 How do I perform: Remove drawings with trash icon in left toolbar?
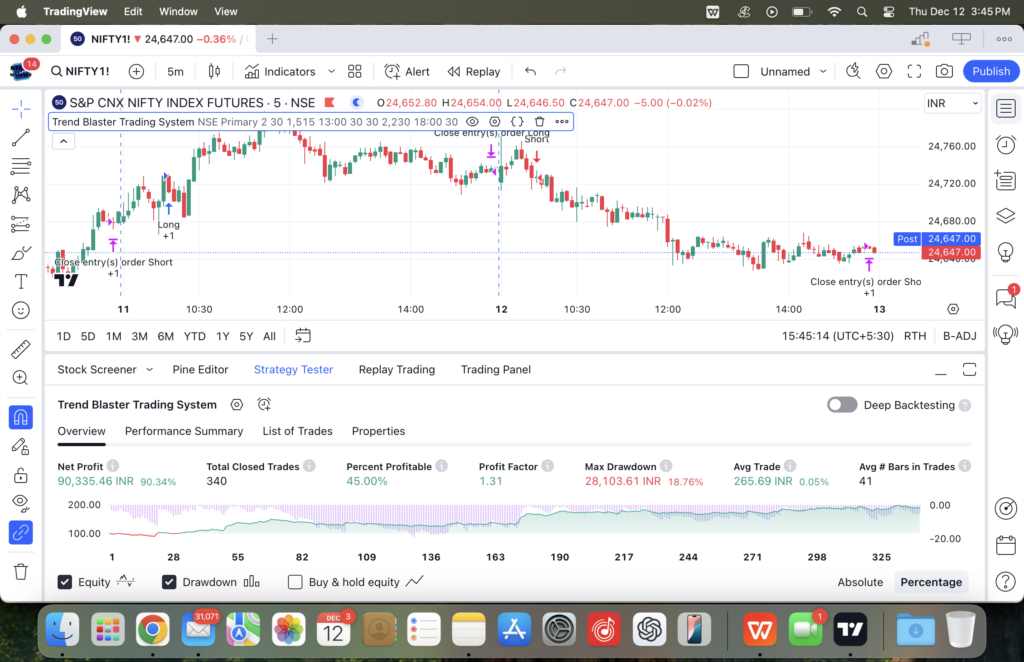(x=21, y=572)
